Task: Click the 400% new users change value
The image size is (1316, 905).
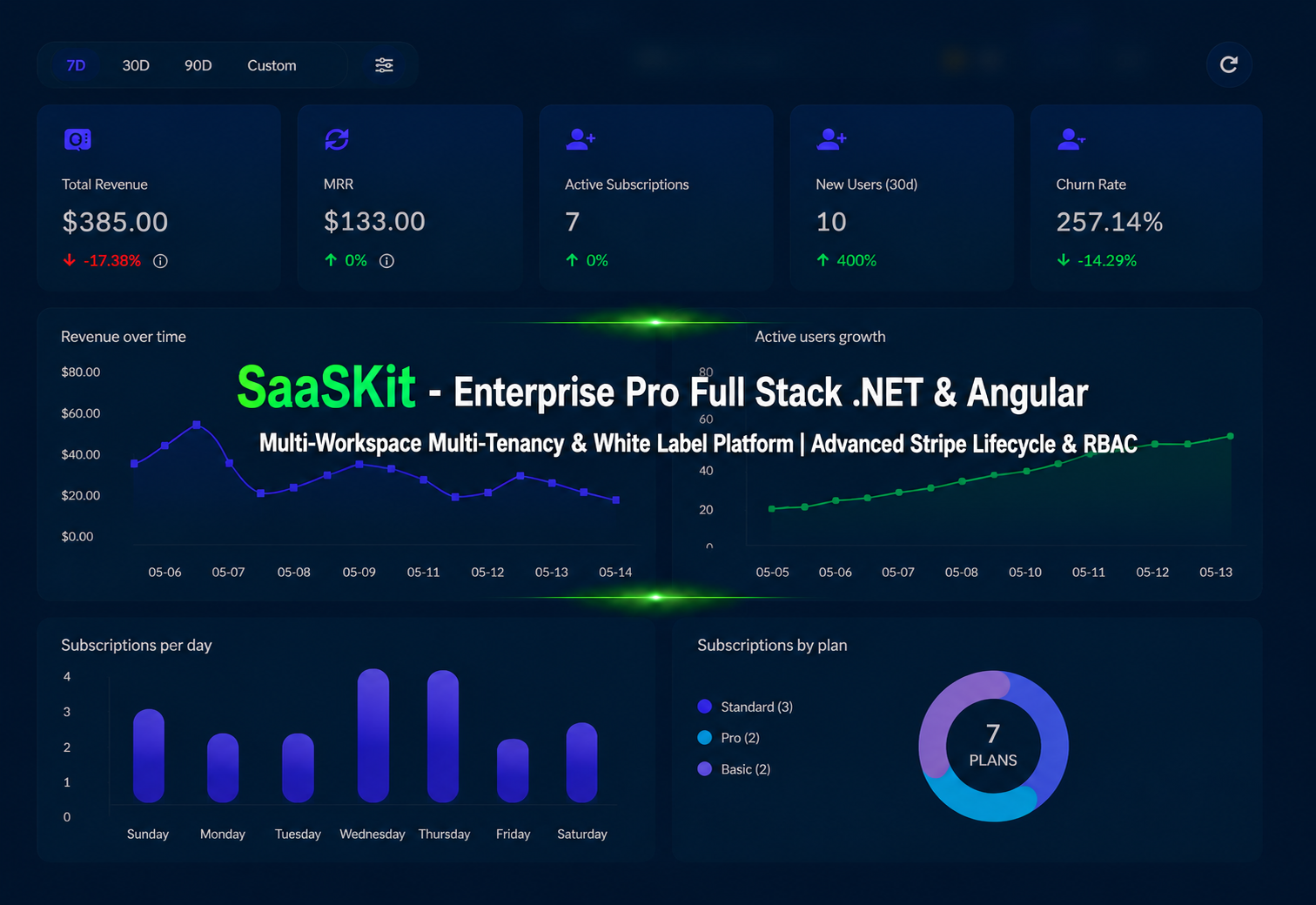Action: [856, 260]
